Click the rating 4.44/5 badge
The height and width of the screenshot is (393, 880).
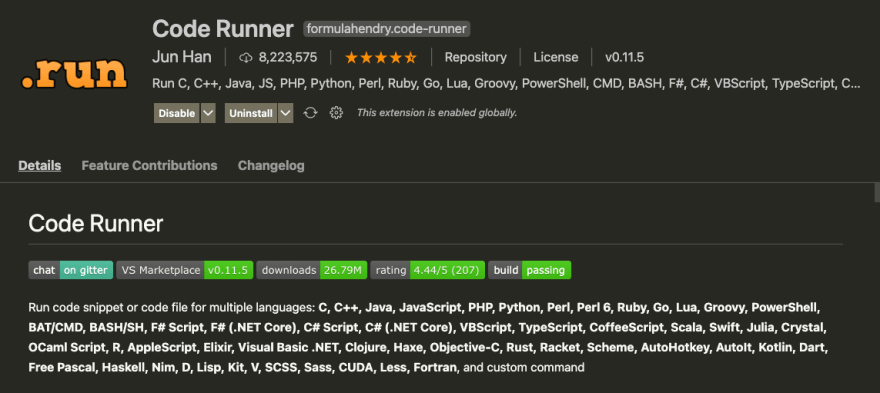428,270
